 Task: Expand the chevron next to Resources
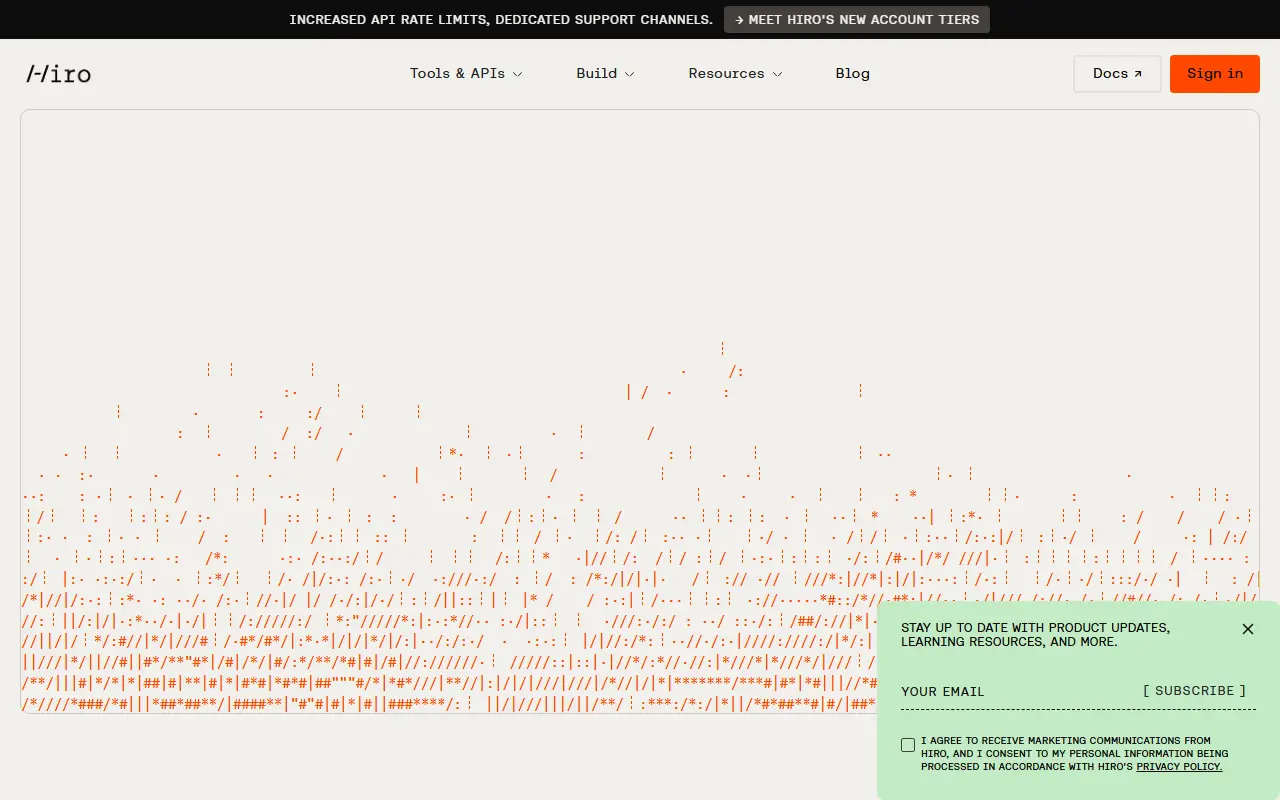[777, 74]
